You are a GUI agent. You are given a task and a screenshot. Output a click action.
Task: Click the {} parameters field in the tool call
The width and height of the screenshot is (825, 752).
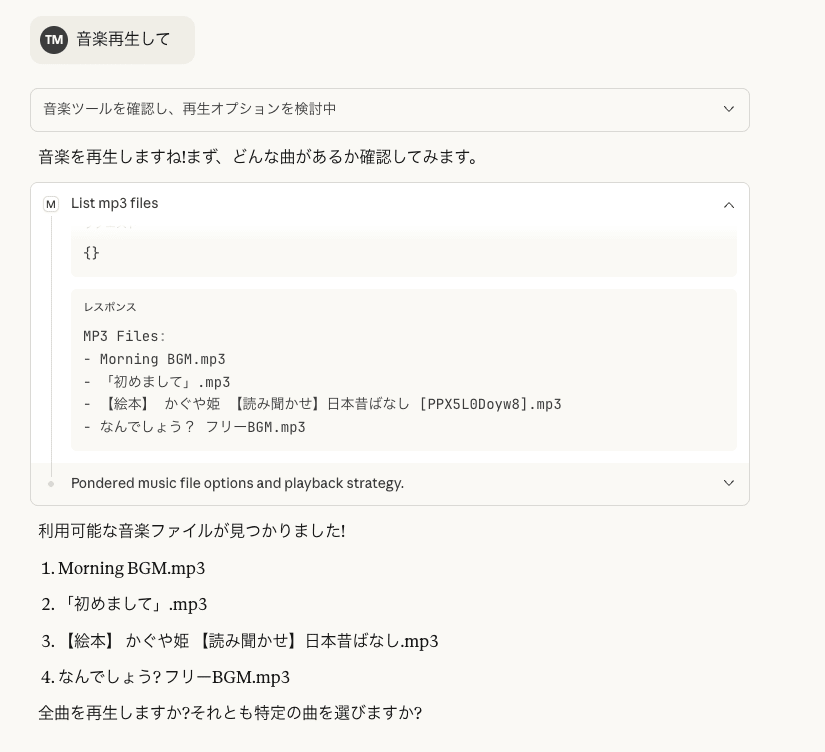pyautogui.click(x=91, y=253)
